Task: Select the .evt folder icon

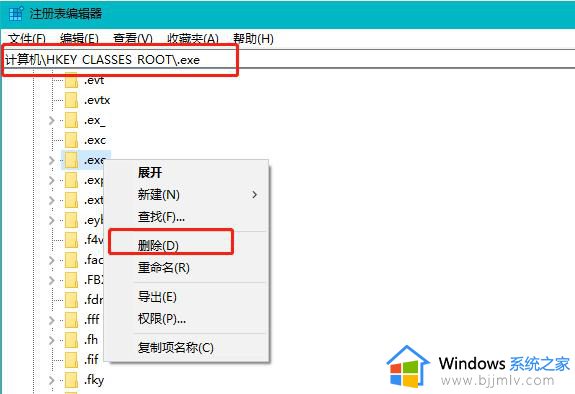Action: pos(72,80)
